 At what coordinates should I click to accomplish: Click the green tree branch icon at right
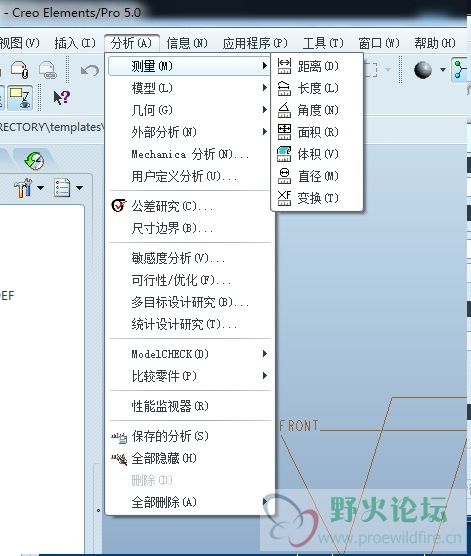click(x=460, y=70)
